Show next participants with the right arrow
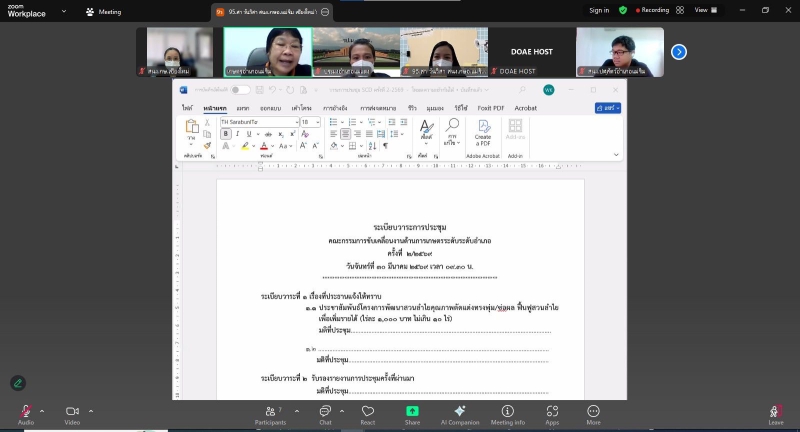The image size is (800, 432). (x=679, y=52)
